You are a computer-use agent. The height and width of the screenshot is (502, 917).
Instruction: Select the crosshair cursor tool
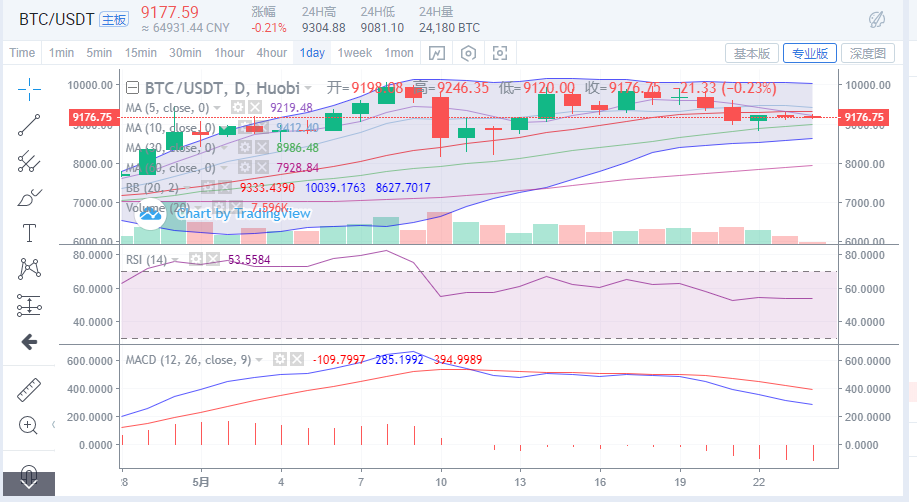(x=29, y=90)
